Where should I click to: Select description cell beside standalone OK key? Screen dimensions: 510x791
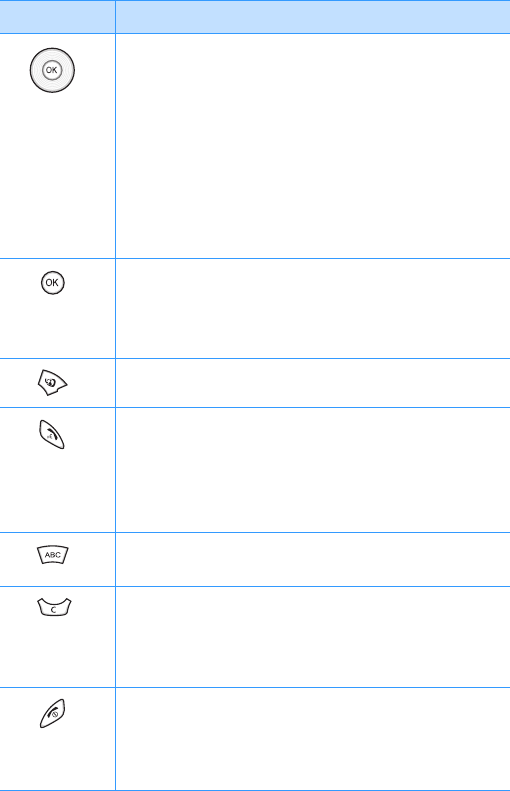pyautogui.click(x=313, y=308)
